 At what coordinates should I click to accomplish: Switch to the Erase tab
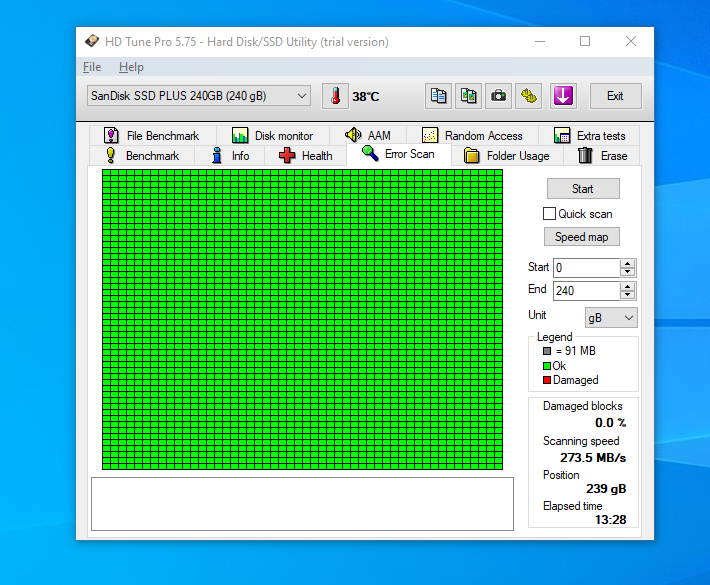602,156
